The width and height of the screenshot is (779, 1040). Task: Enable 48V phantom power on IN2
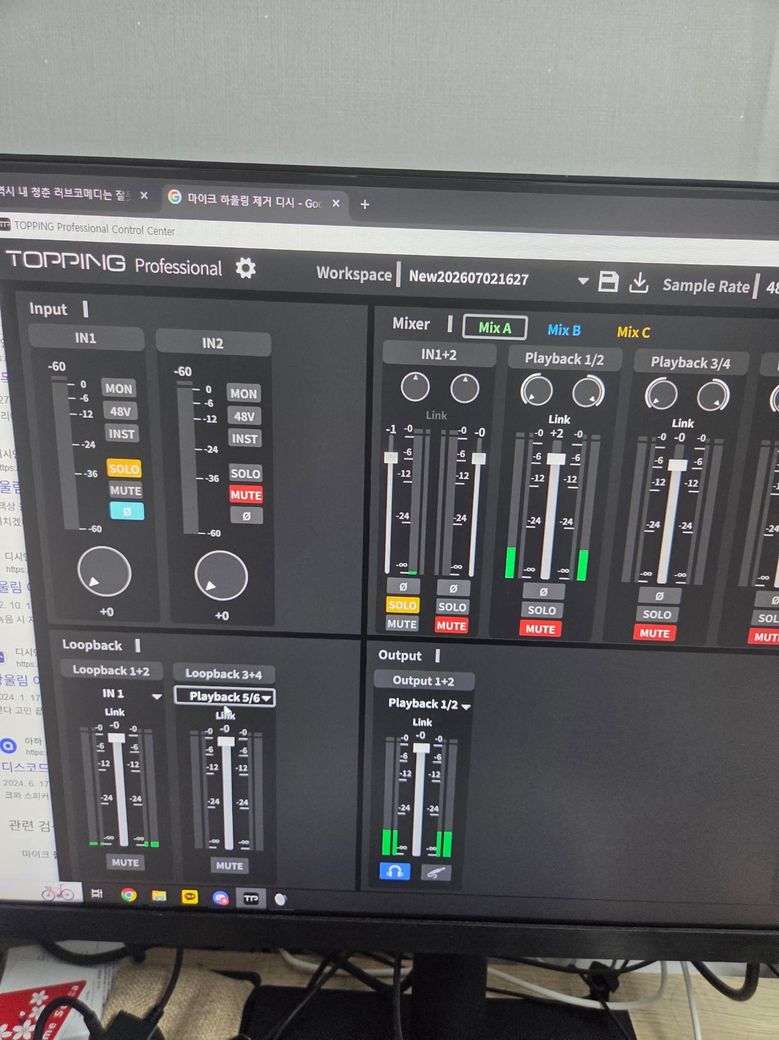pos(244,417)
